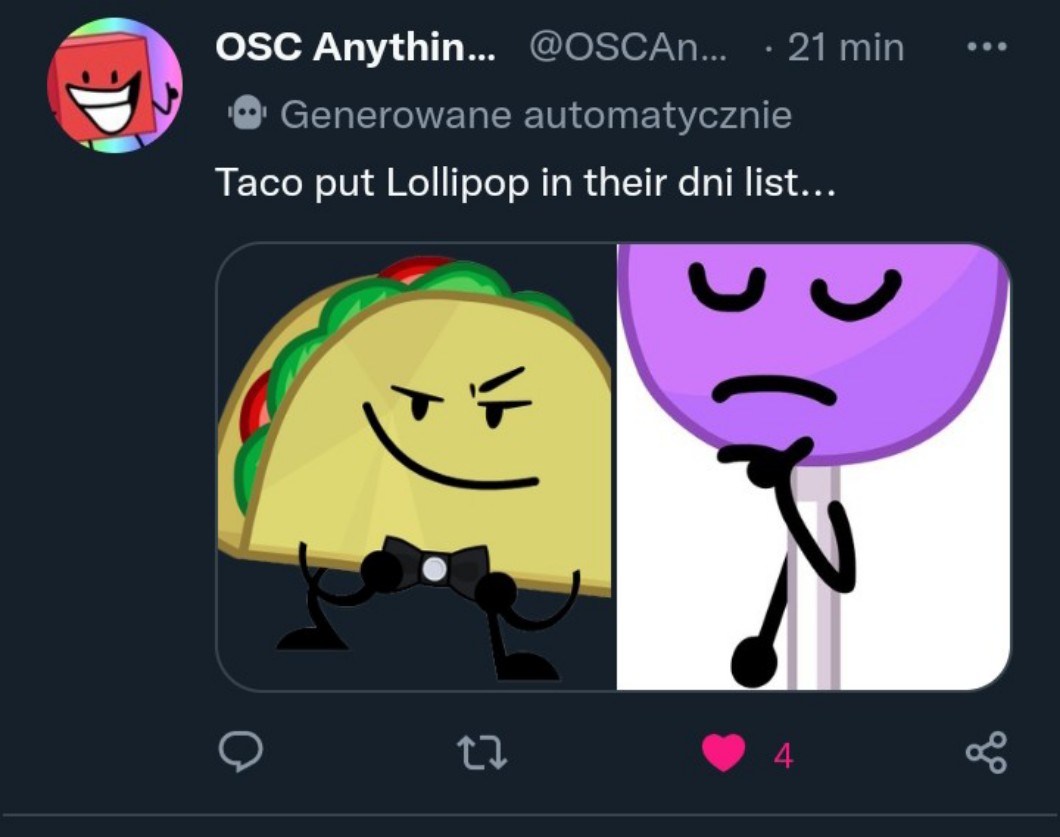Click Taco's black bow tie in the image
This screenshot has width=1060, height=837.
point(434,569)
